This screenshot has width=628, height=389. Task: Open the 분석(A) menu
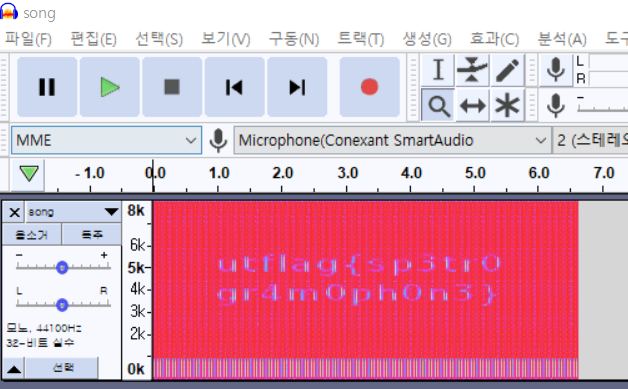[x=562, y=39]
